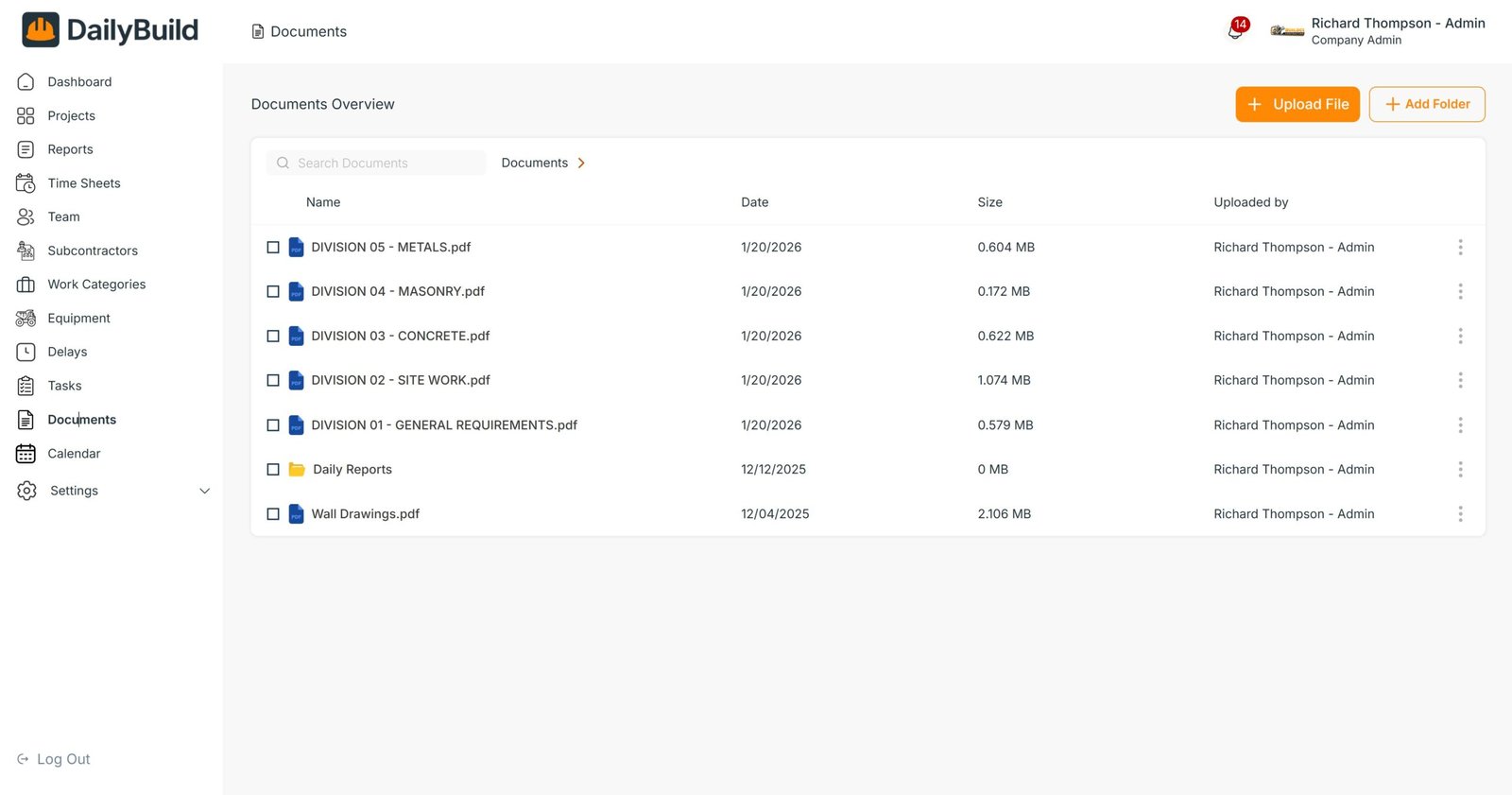Open the Work Categories briefcase icon

(x=26, y=285)
